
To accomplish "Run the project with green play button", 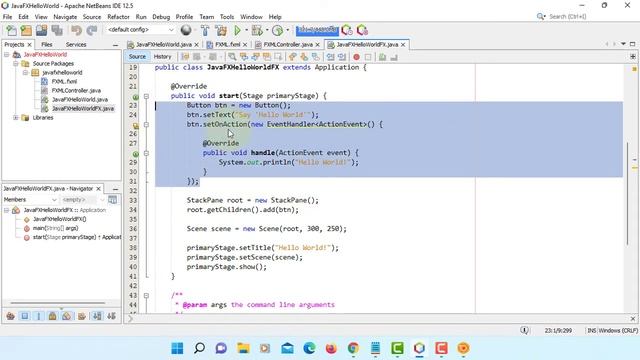I will 237,30.
